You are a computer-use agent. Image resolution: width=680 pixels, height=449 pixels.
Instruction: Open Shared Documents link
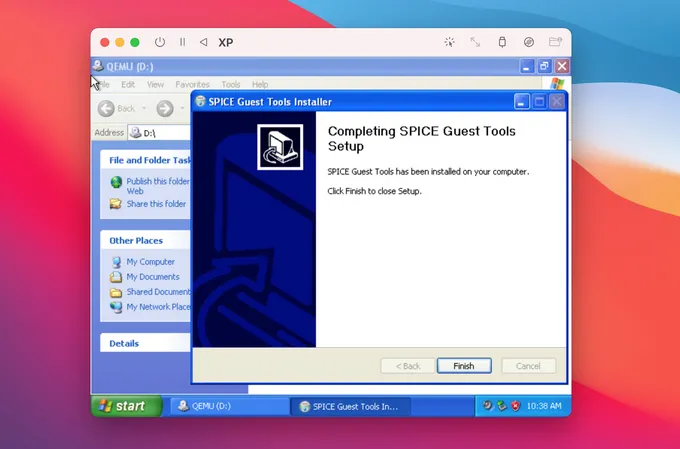pyautogui.click(x=158, y=292)
